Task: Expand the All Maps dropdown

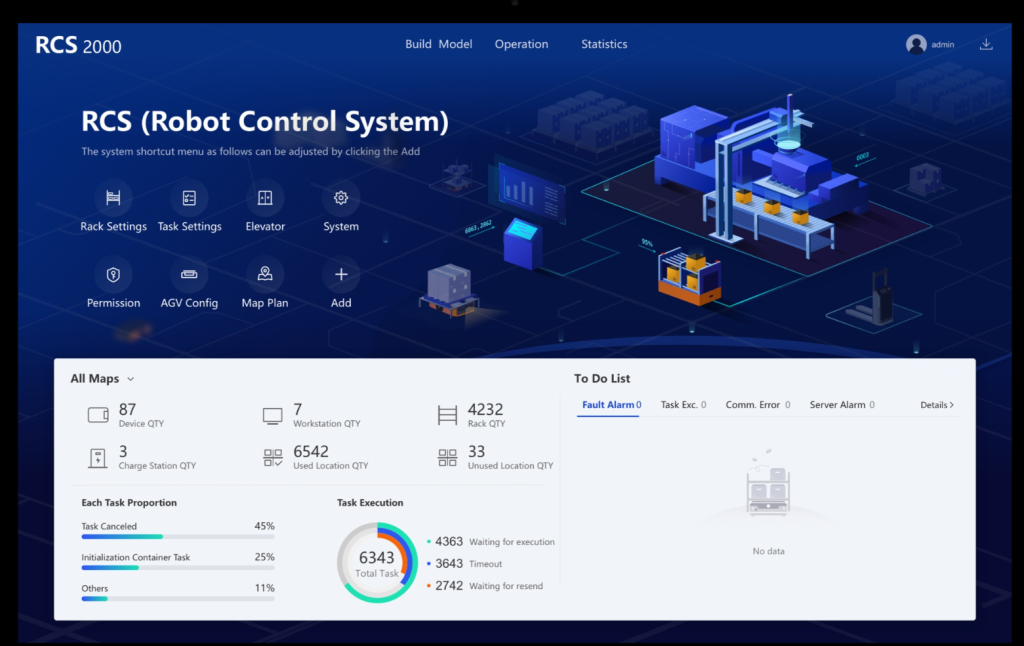Action: (103, 379)
